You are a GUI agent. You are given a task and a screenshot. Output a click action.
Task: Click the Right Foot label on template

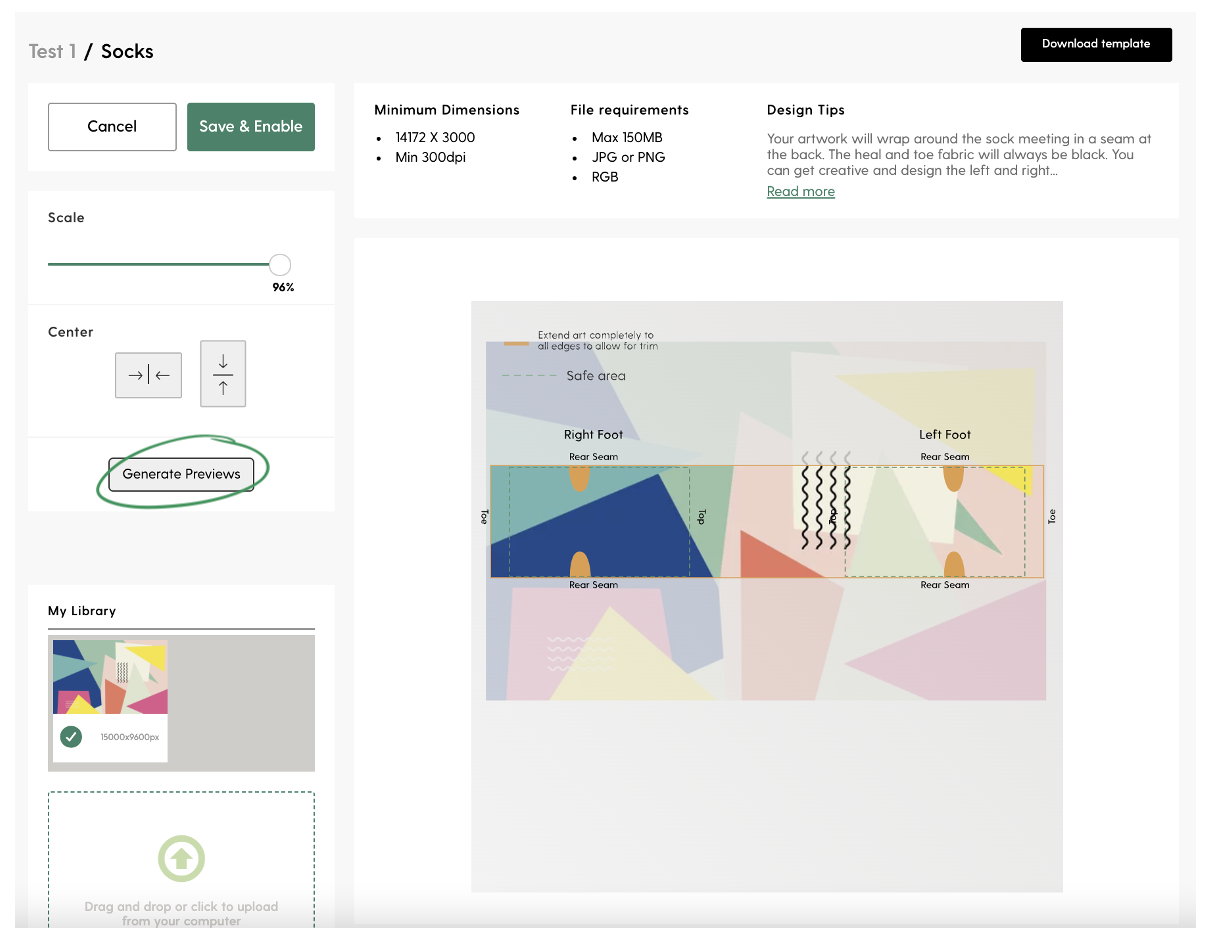(593, 435)
